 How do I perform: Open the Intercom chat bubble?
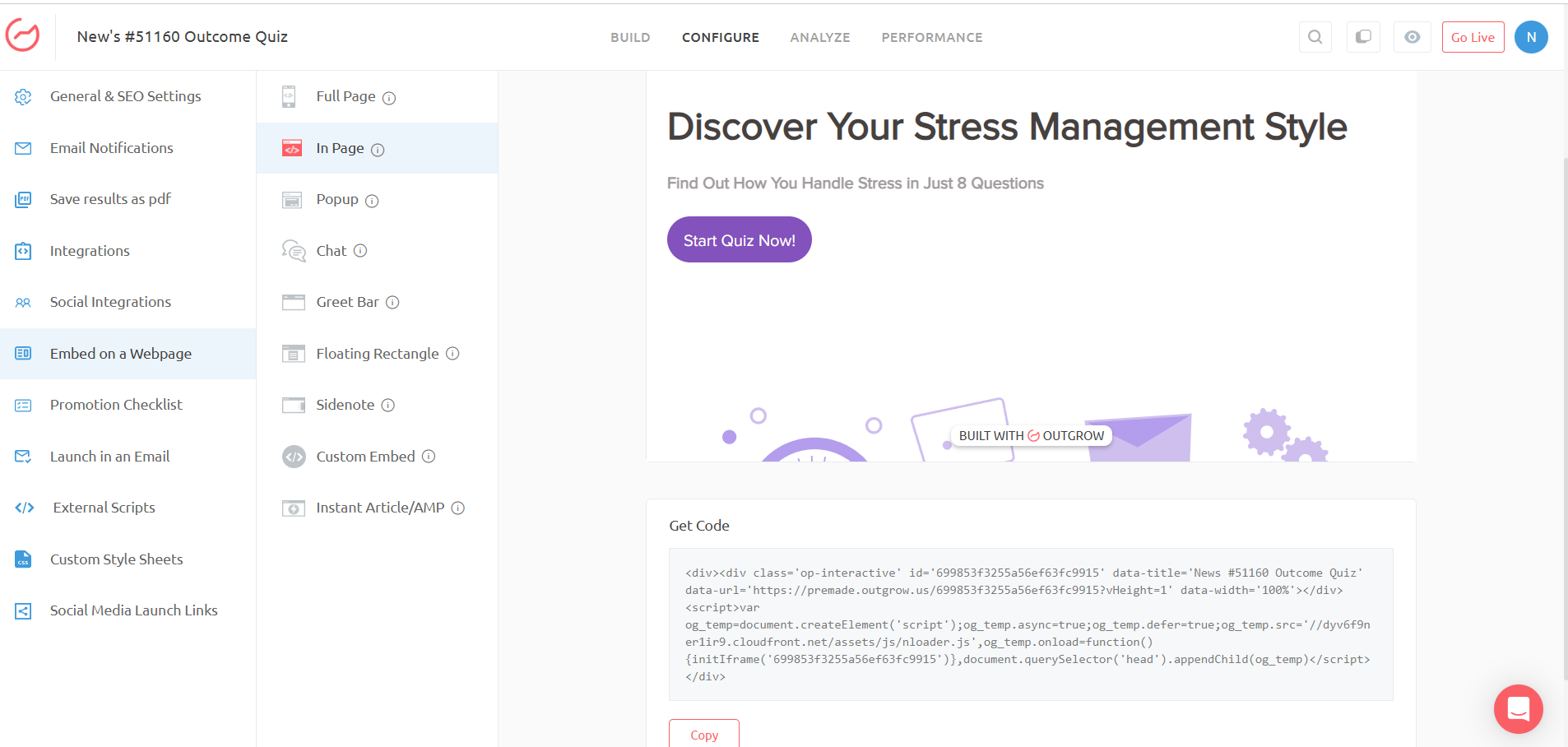tap(1518, 708)
